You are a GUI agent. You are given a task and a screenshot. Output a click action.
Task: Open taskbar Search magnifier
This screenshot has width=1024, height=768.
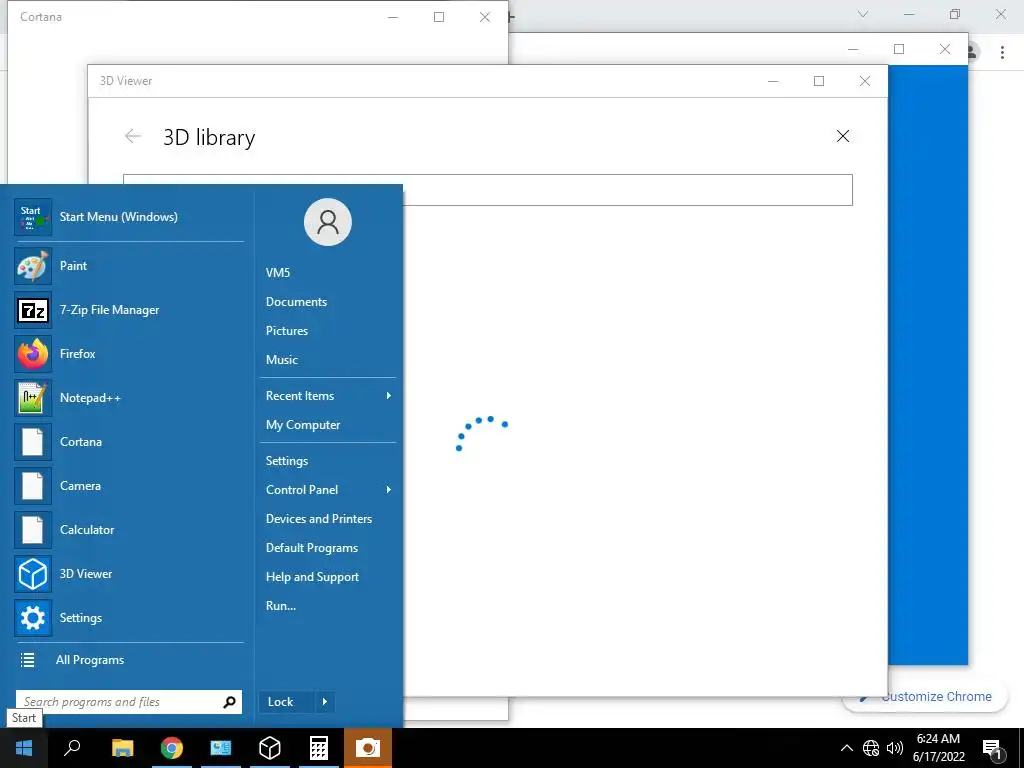(72, 748)
